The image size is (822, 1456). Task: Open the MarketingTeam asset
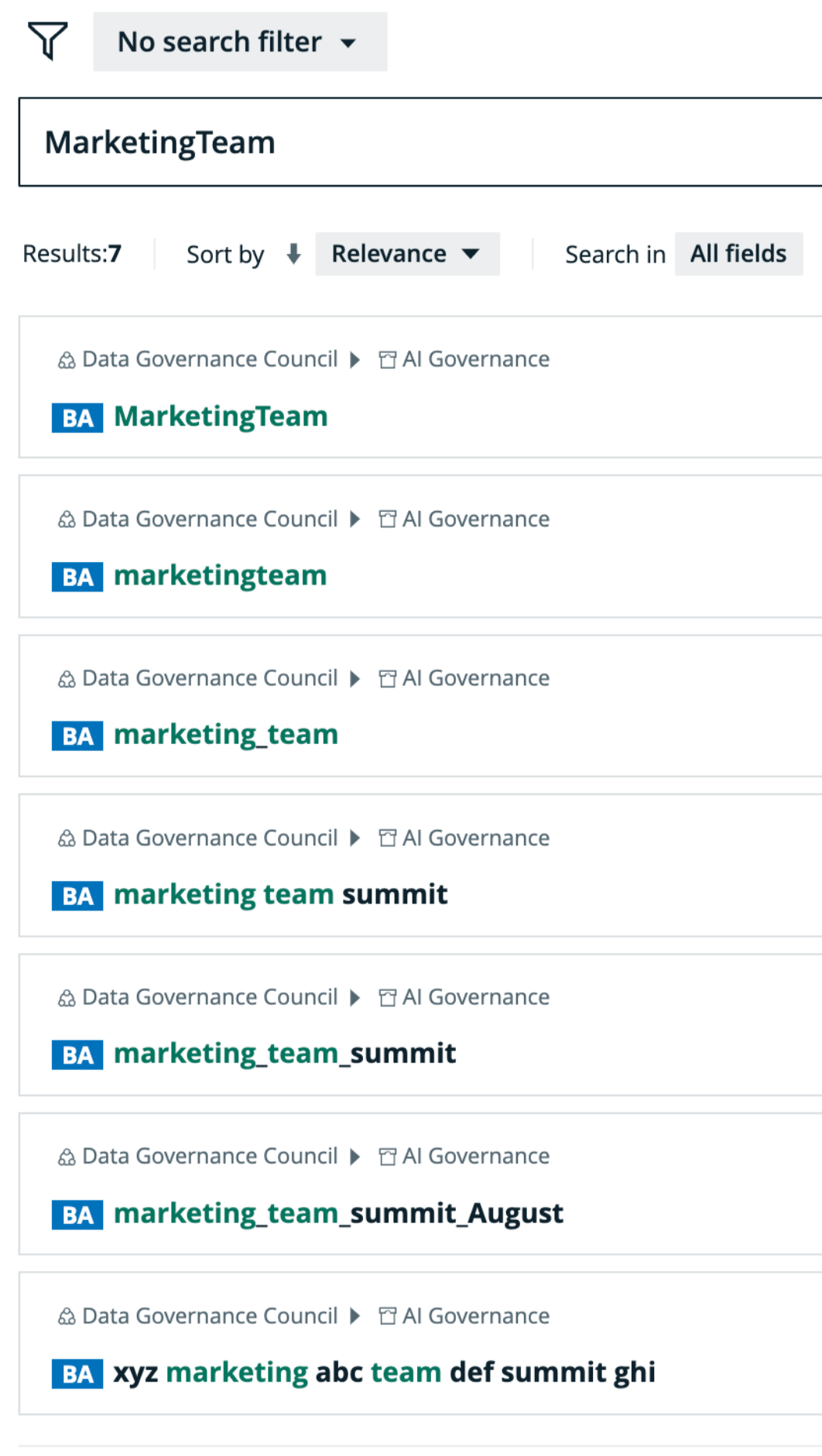220,416
